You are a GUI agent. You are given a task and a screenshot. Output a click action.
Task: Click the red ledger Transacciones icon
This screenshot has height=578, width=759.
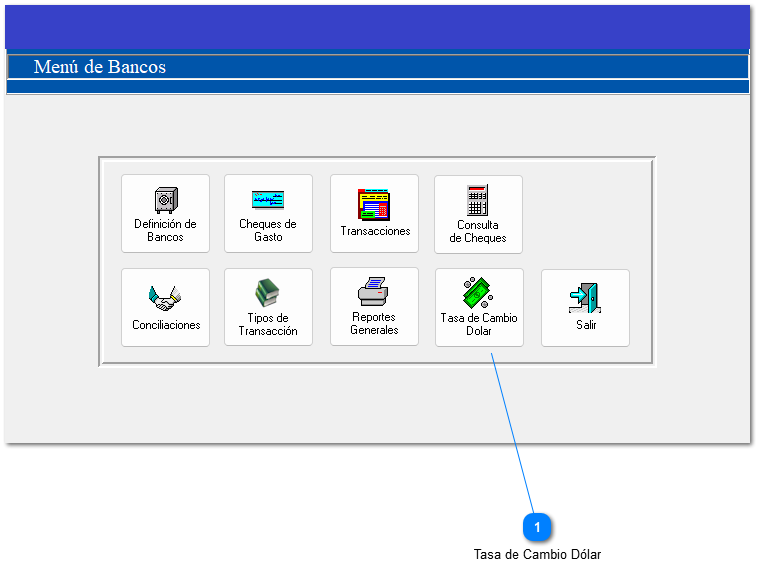(x=374, y=204)
